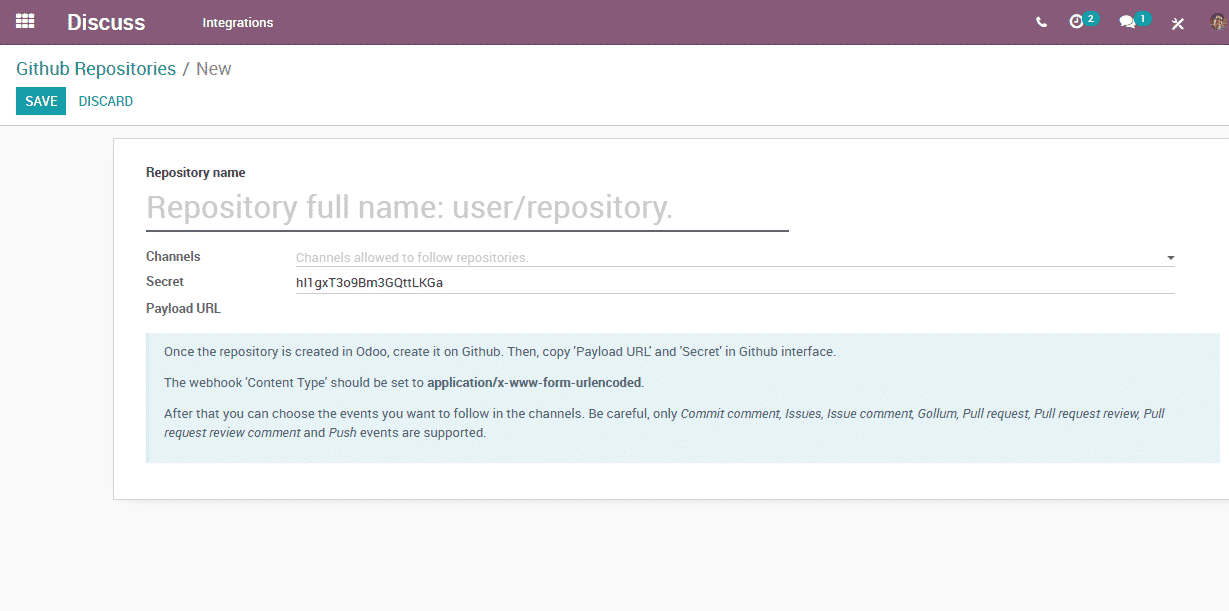Open the Integrations menu
The width and height of the screenshot is (1229, 611).
(x=237, y=22)
